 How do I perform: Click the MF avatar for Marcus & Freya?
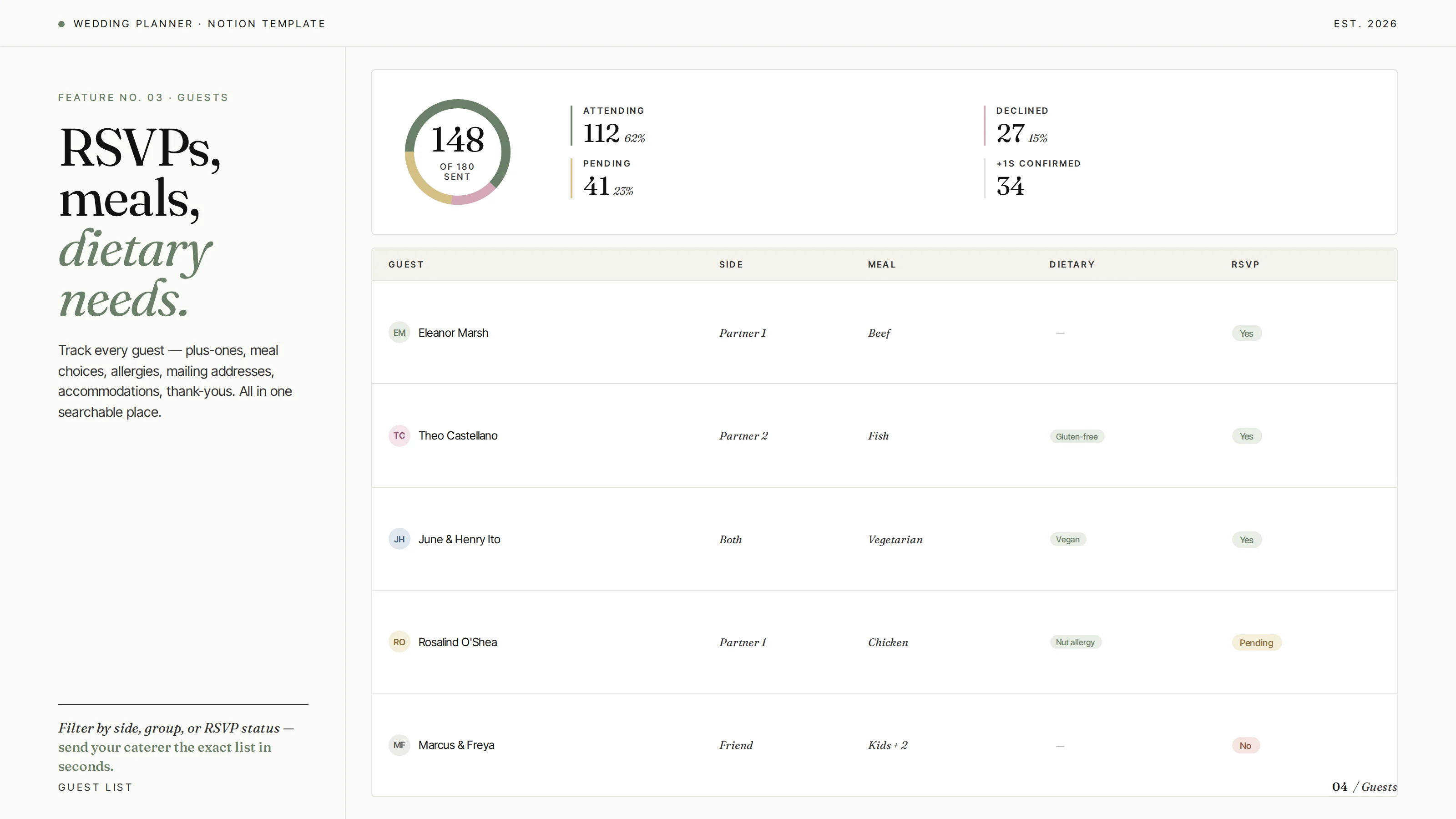tap(399, 745)
